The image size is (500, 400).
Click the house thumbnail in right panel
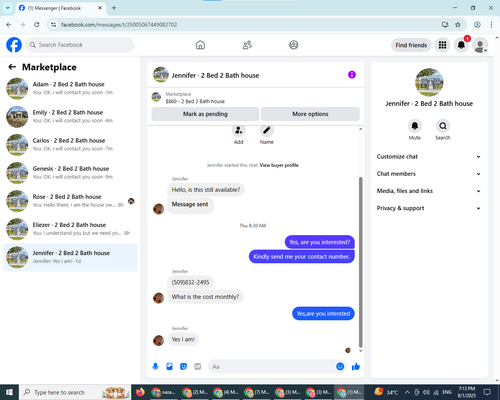[429, 82]
